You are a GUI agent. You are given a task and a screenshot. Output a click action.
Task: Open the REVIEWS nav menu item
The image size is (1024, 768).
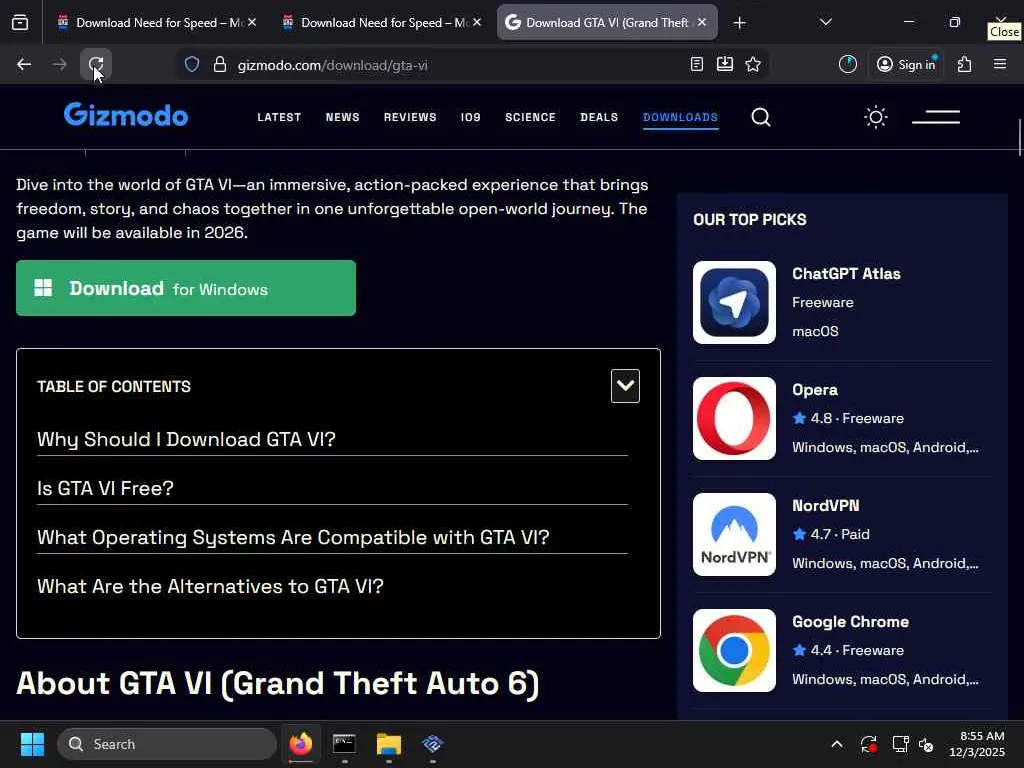point(410,118)
